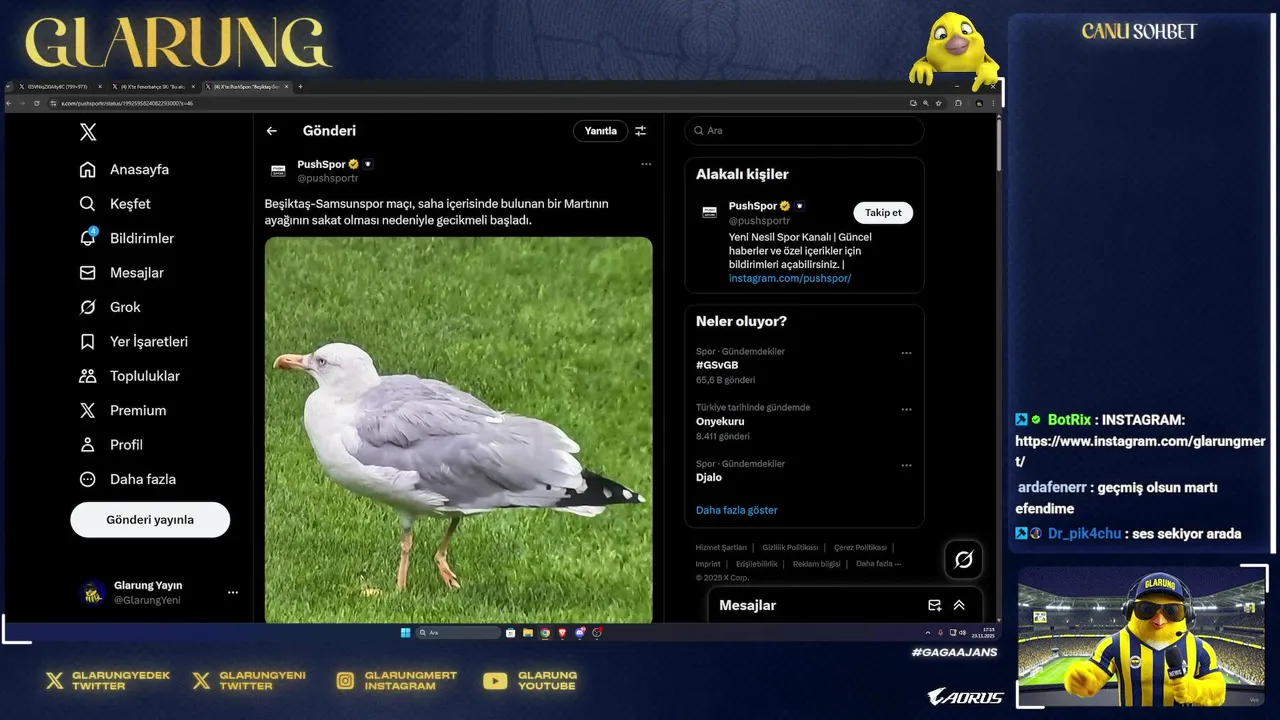This screenshot has width=1280, height=720.
Task: Open reply filter settings icon
Action: coord(641,131)
